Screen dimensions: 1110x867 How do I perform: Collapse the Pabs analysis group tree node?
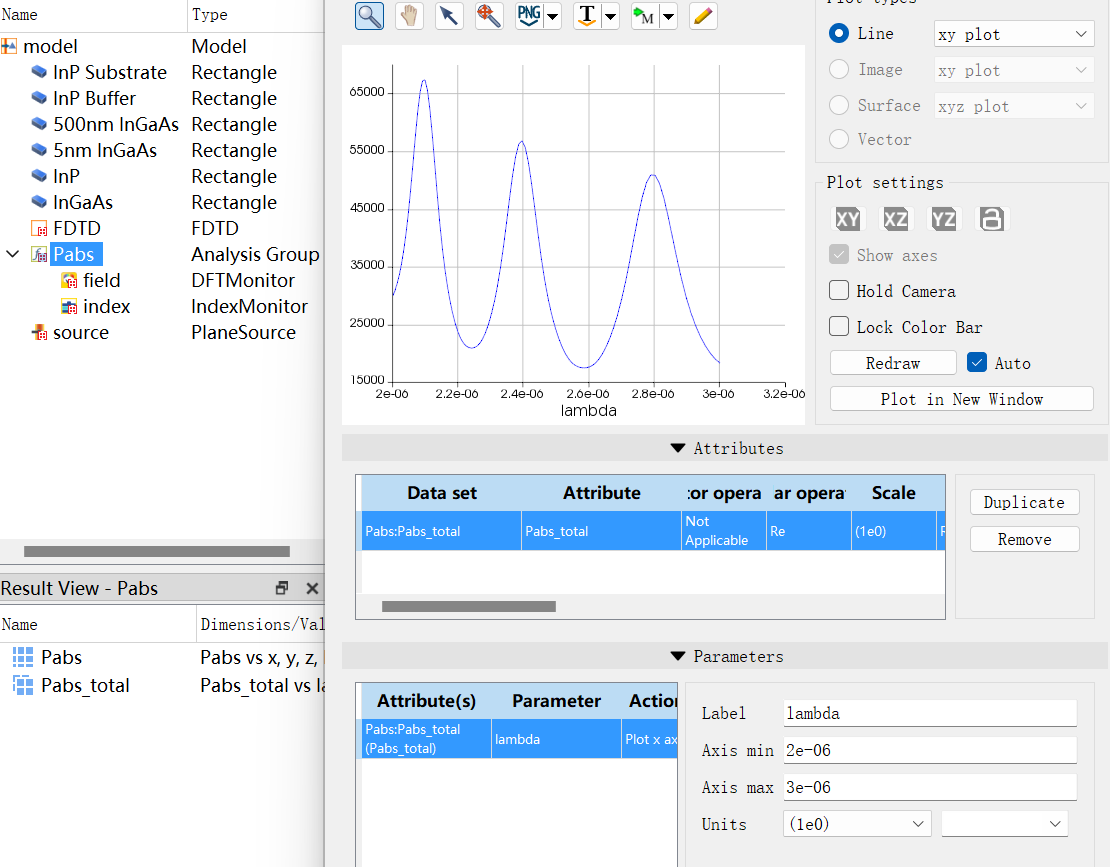13,254
